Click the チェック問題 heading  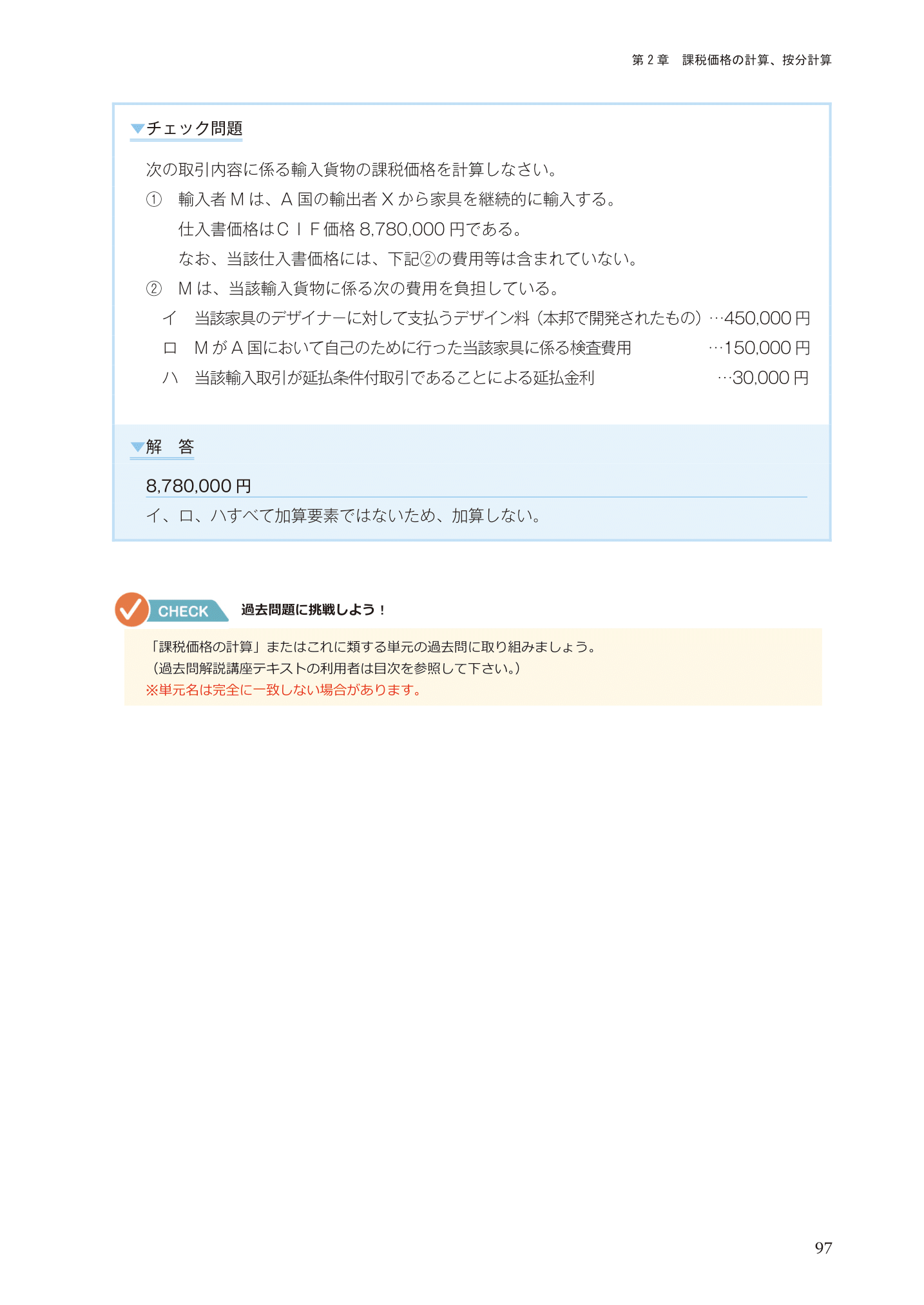pos(194,128)
